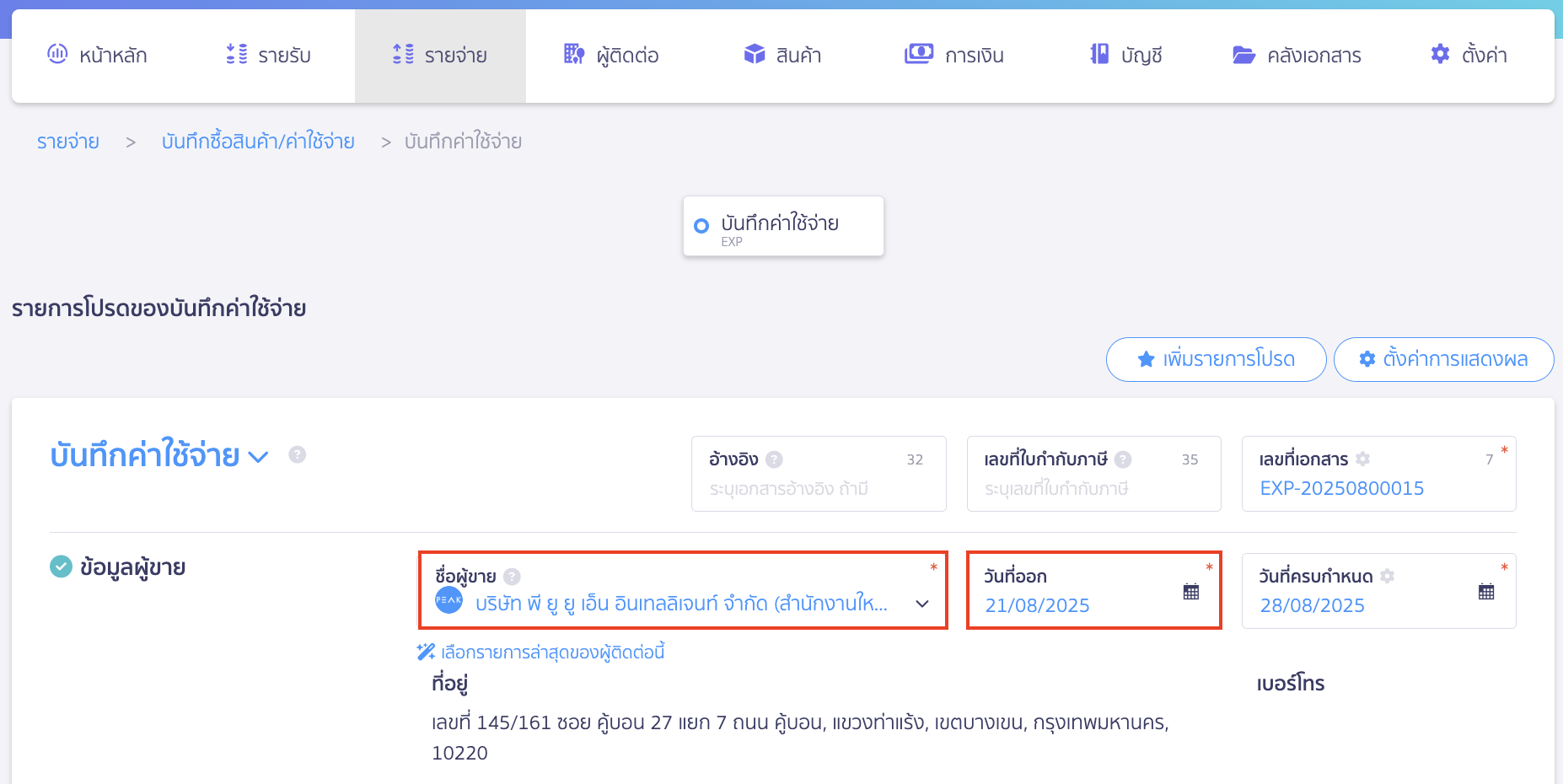Click the calendar icon in วันที่ออก field
This screenshot has height=784, width=1563.
point(1191,591)
